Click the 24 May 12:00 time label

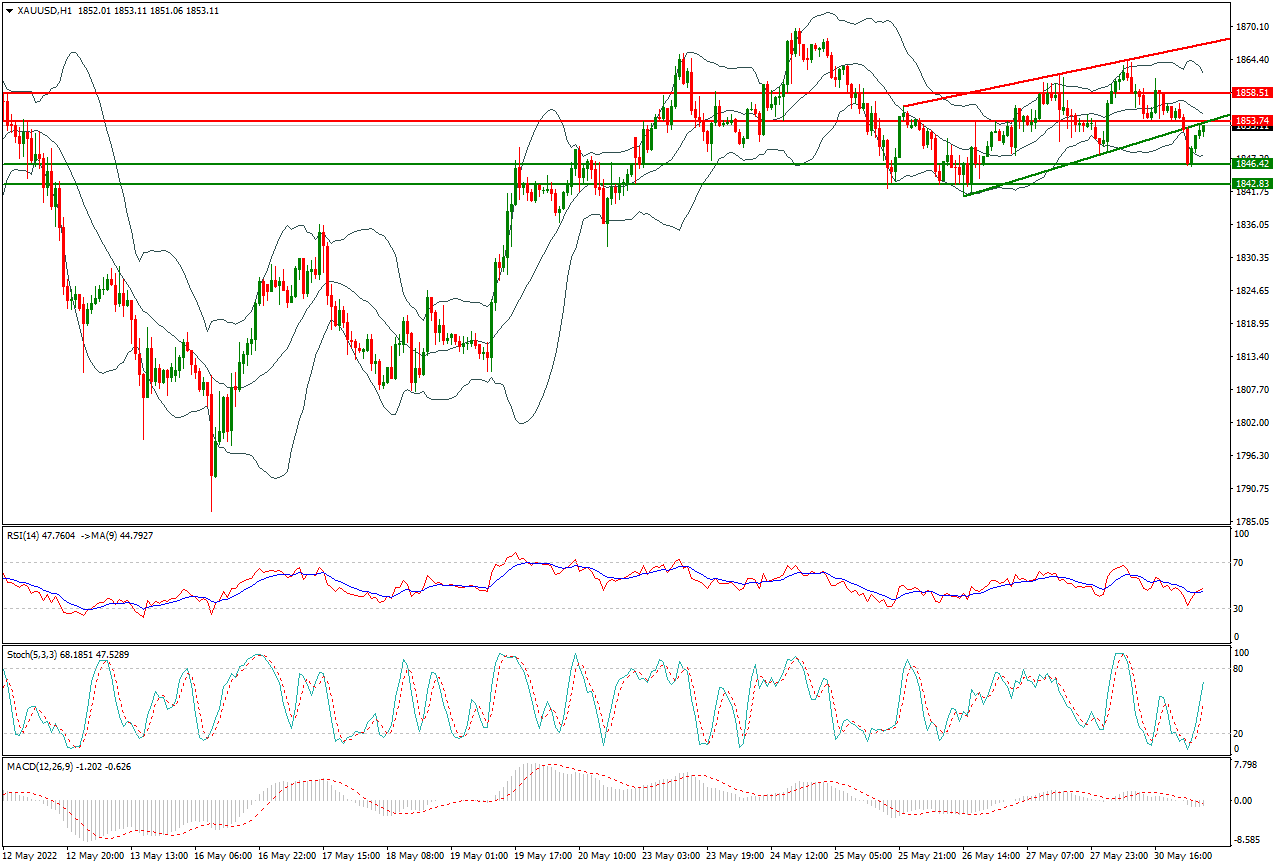(x=800, y=857)
